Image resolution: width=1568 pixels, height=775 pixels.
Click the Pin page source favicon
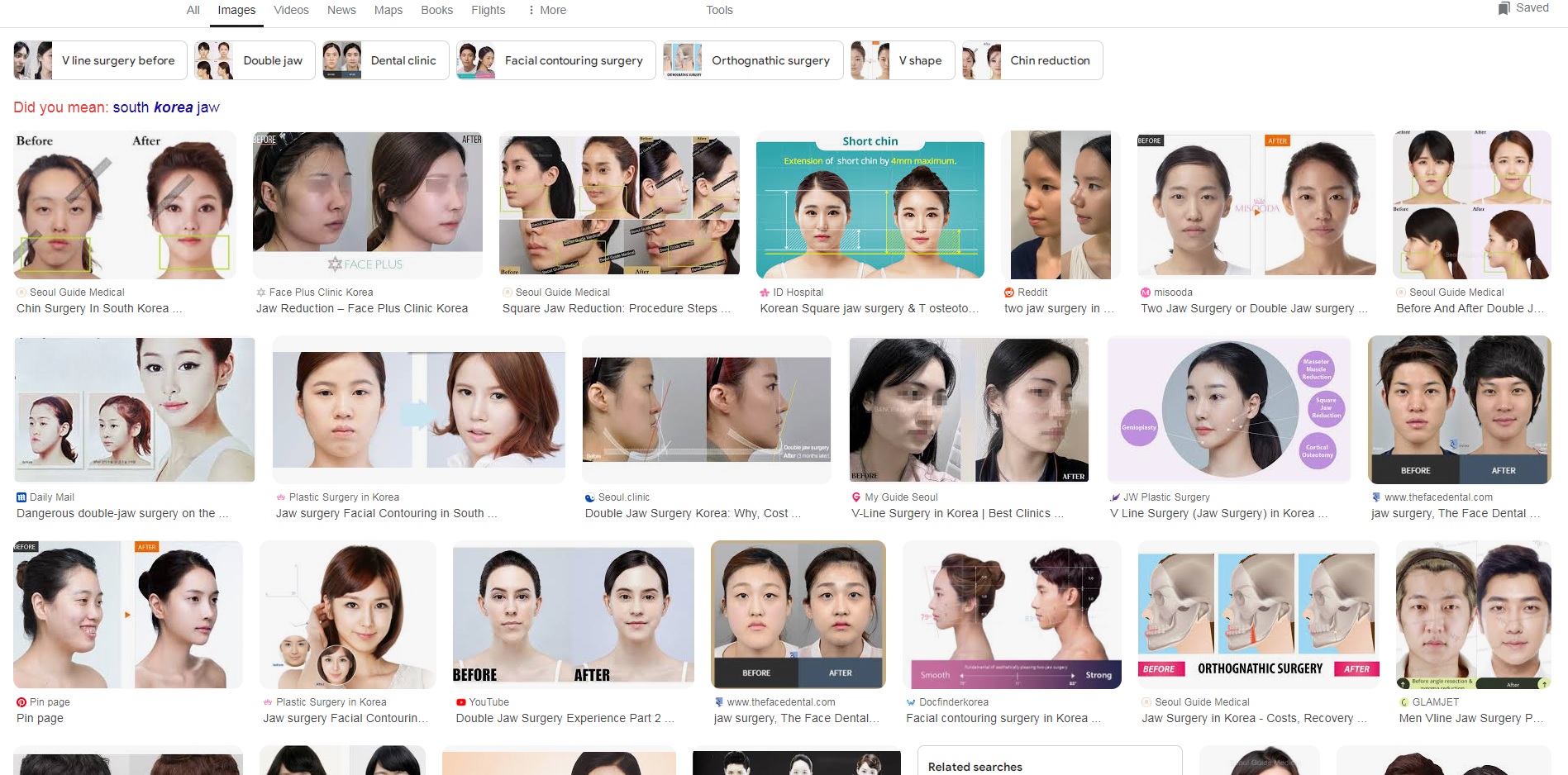coord(21,702)
